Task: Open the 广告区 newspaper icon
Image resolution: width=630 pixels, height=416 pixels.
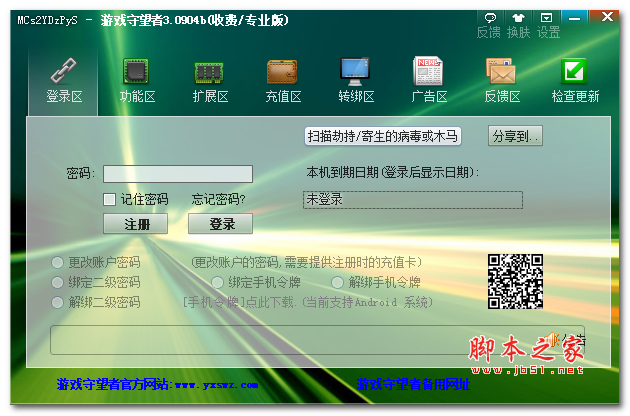Action: 428,71
